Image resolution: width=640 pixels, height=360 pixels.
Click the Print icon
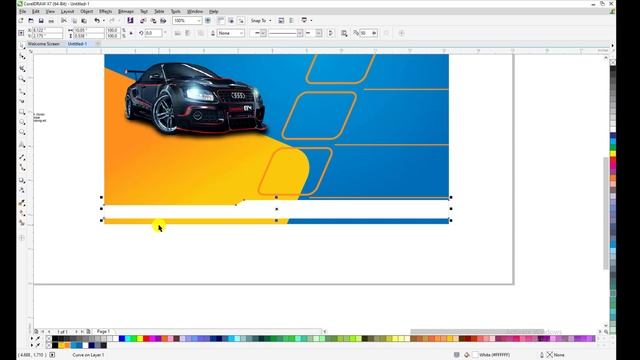pos(51,20)
